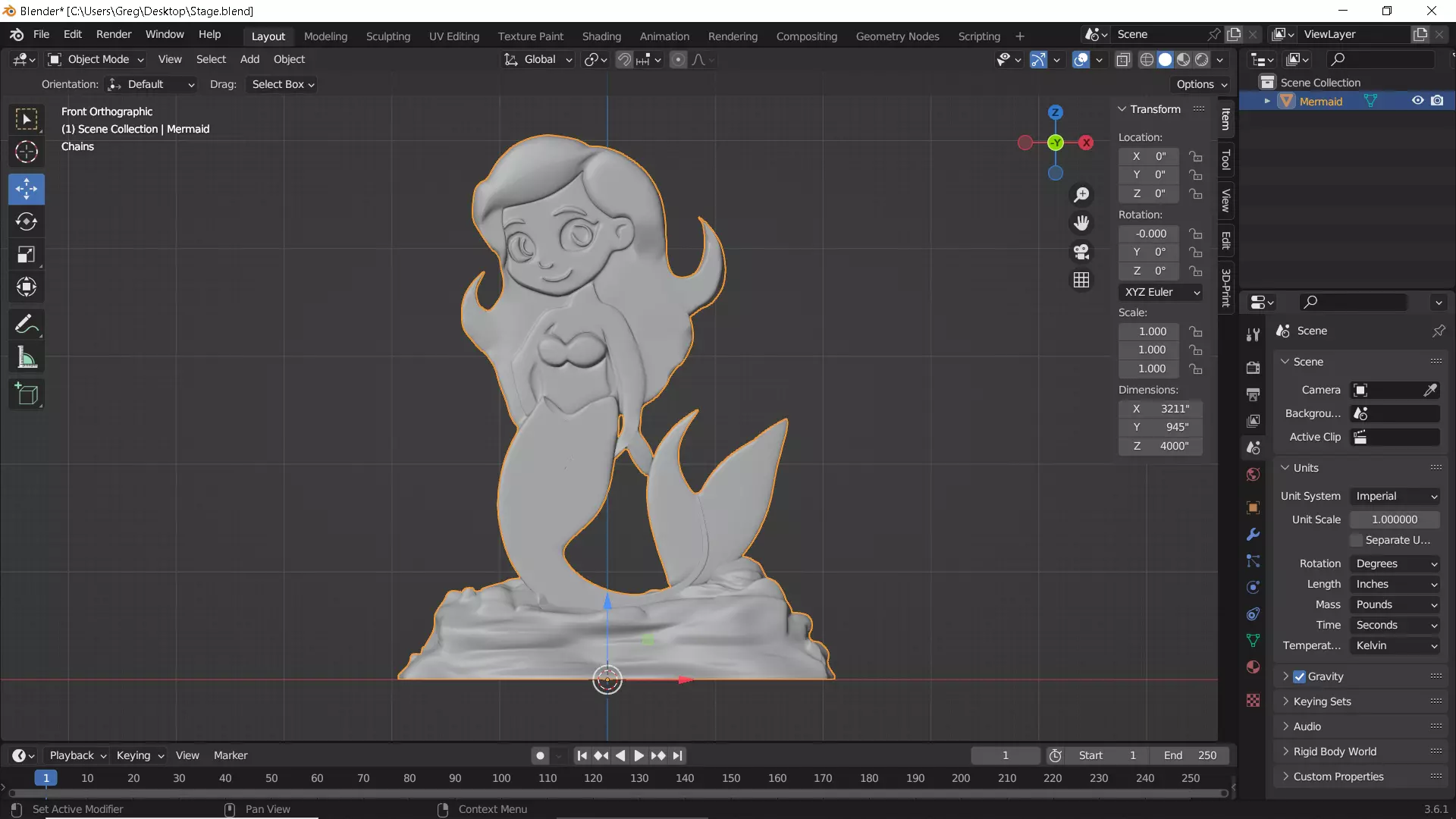Screen dimensions: 1456x819
Task: Click the pan view hand icon
Action: pyautogui.click(x=1081, y=223)
